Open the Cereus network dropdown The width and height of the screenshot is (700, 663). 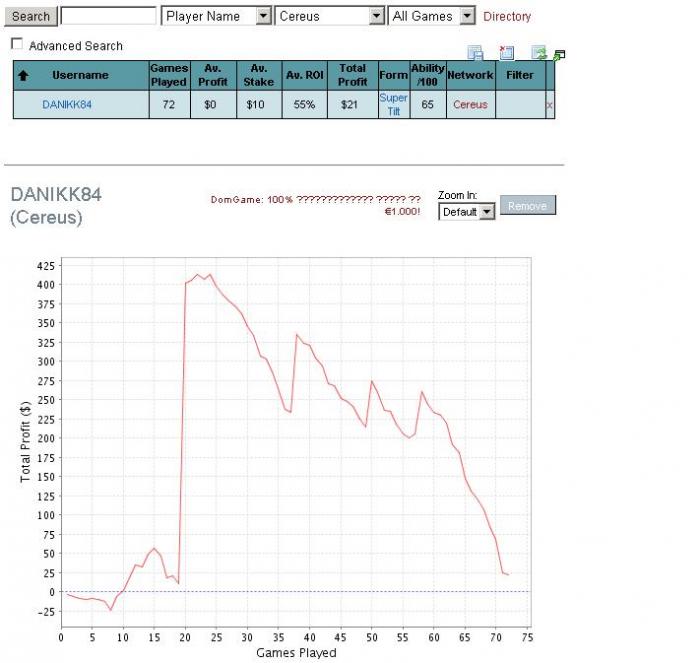(330, 16)
